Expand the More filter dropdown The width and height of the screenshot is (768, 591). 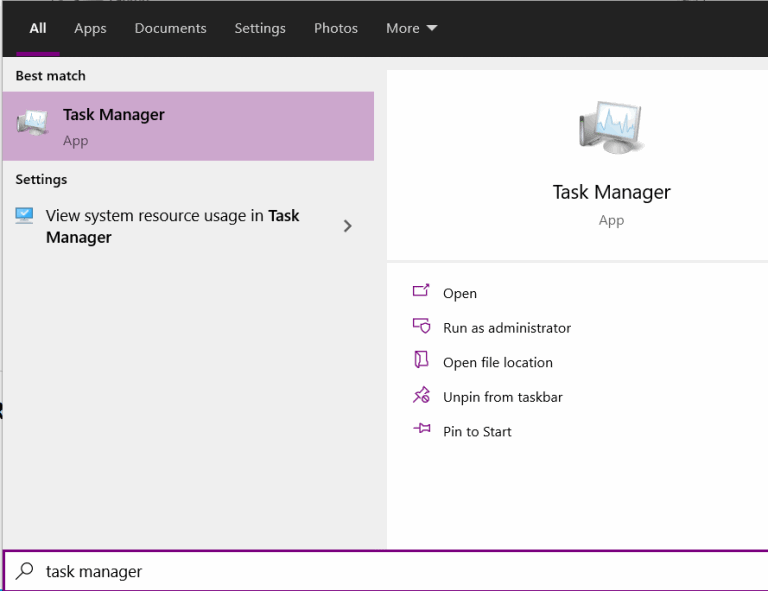point(411,28)
